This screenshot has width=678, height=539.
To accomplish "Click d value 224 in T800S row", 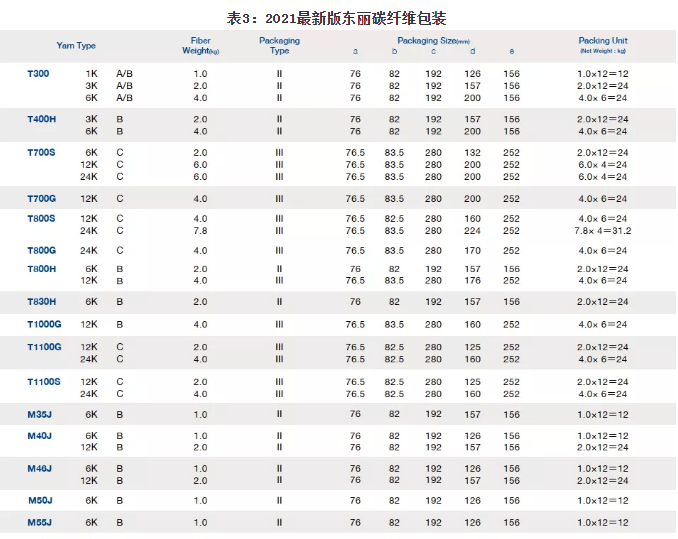I will [x=472, y=231].
